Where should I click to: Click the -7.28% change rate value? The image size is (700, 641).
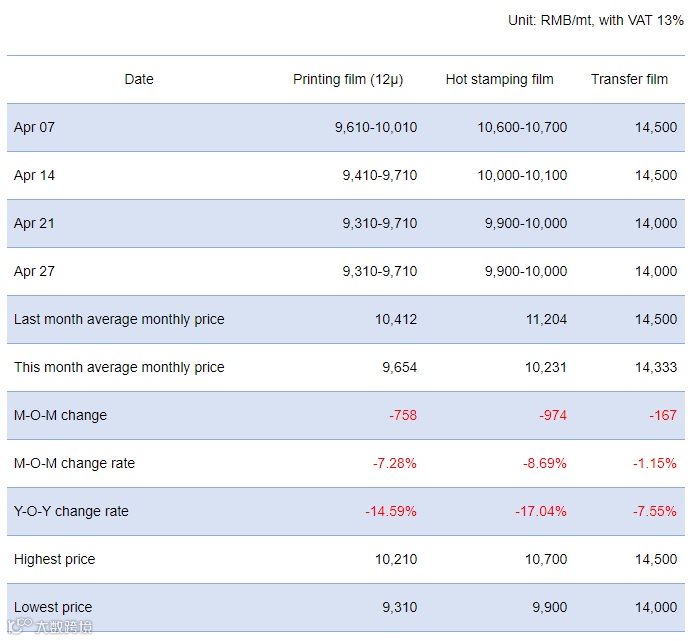391,463
